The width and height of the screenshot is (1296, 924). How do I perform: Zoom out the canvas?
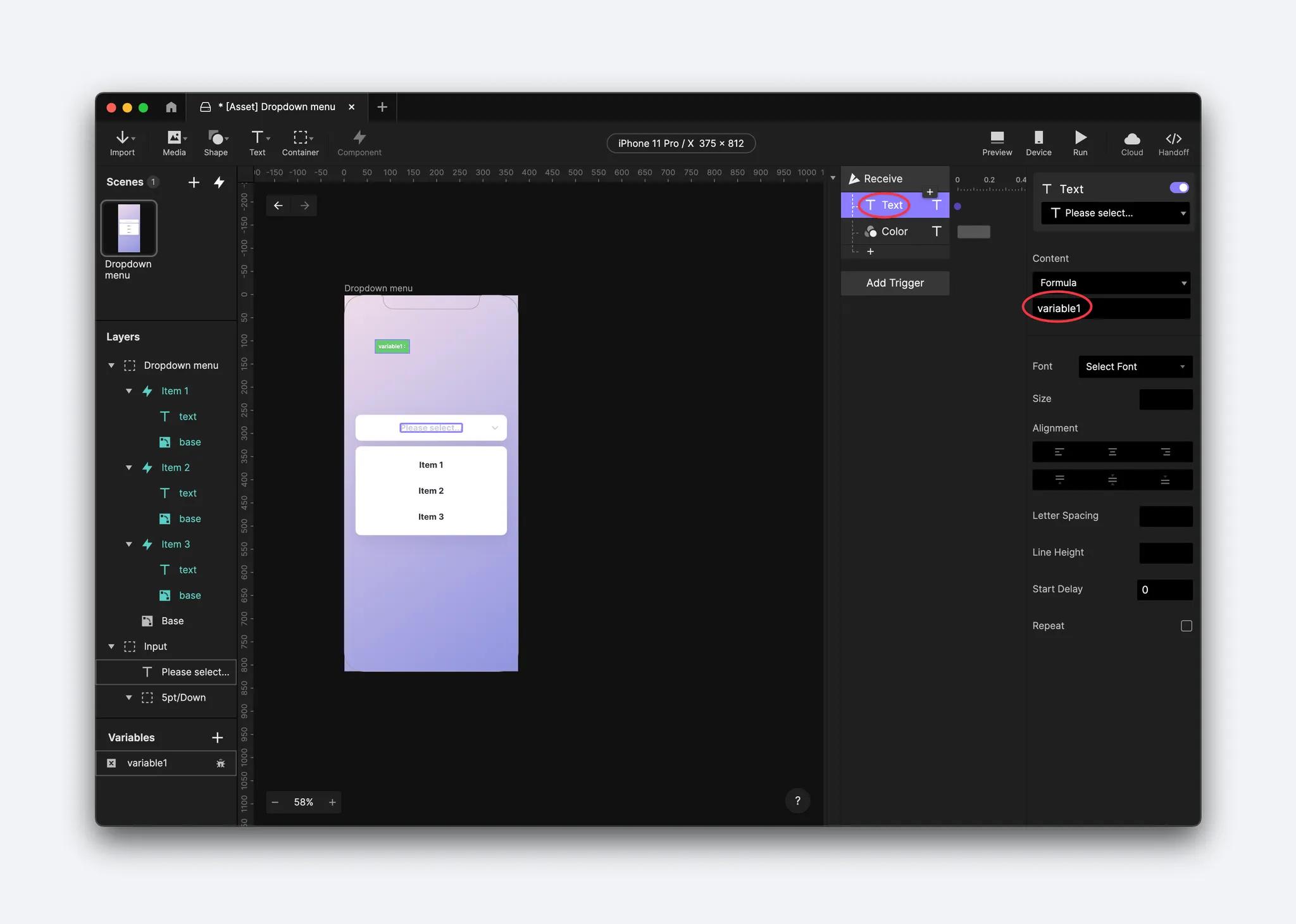coord(275,802)
